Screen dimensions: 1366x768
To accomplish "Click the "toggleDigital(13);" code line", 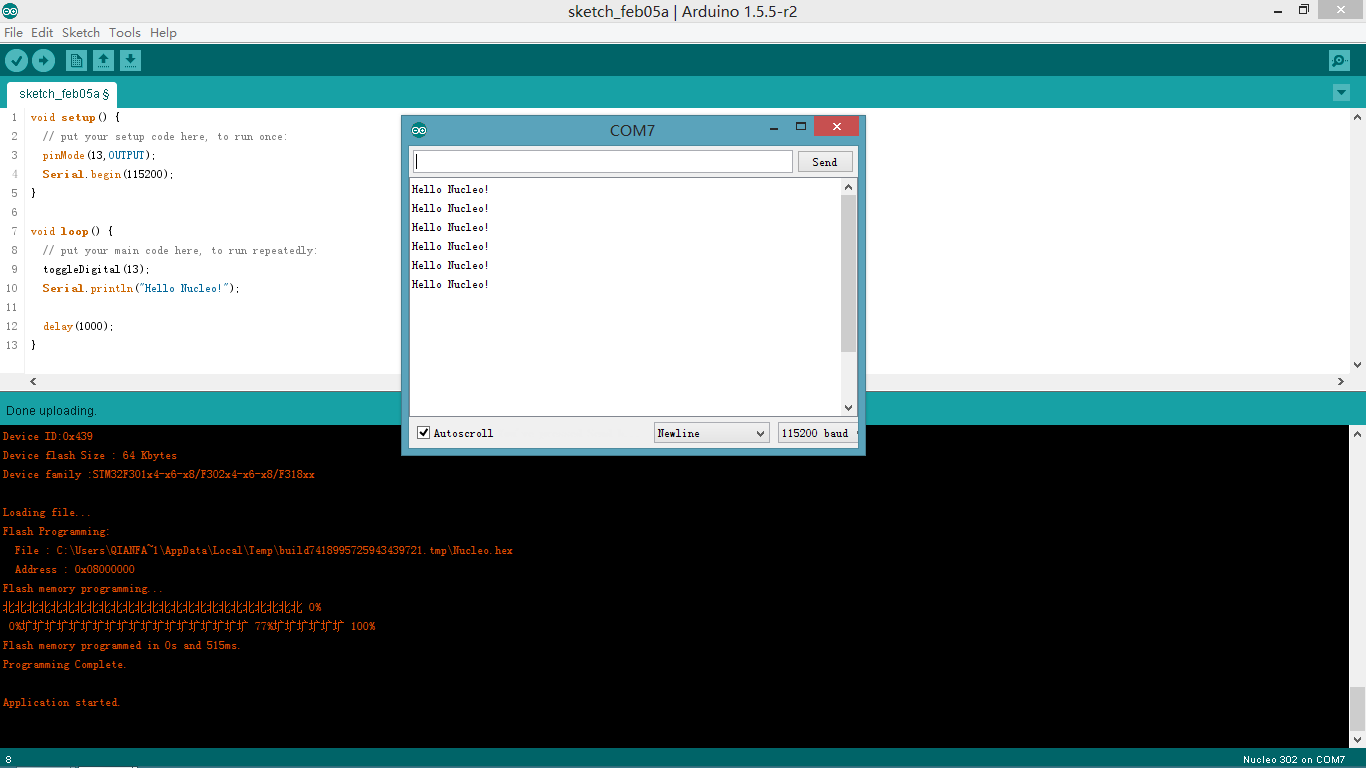I will 96,269.
